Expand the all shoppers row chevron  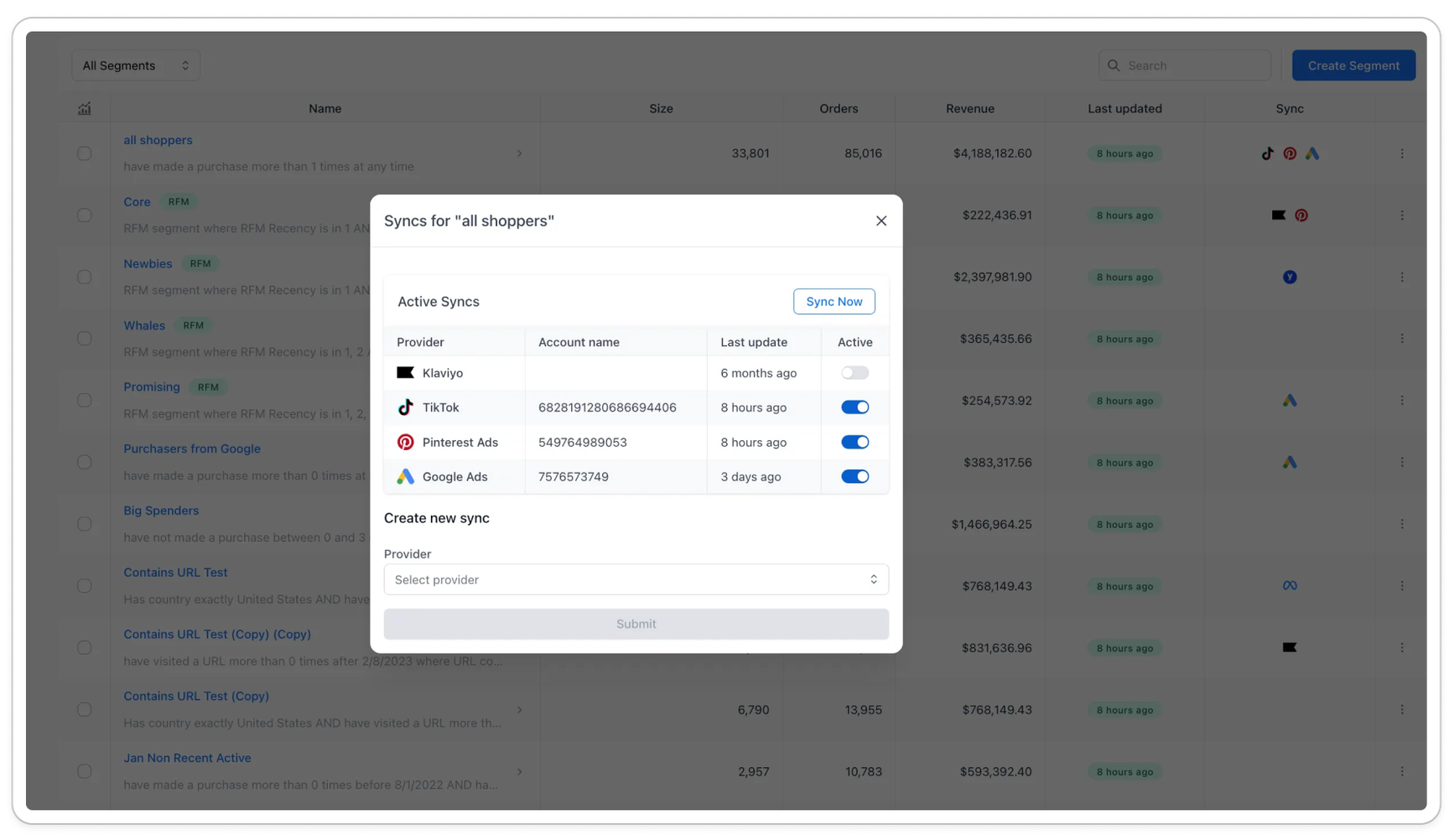(519, 153)
